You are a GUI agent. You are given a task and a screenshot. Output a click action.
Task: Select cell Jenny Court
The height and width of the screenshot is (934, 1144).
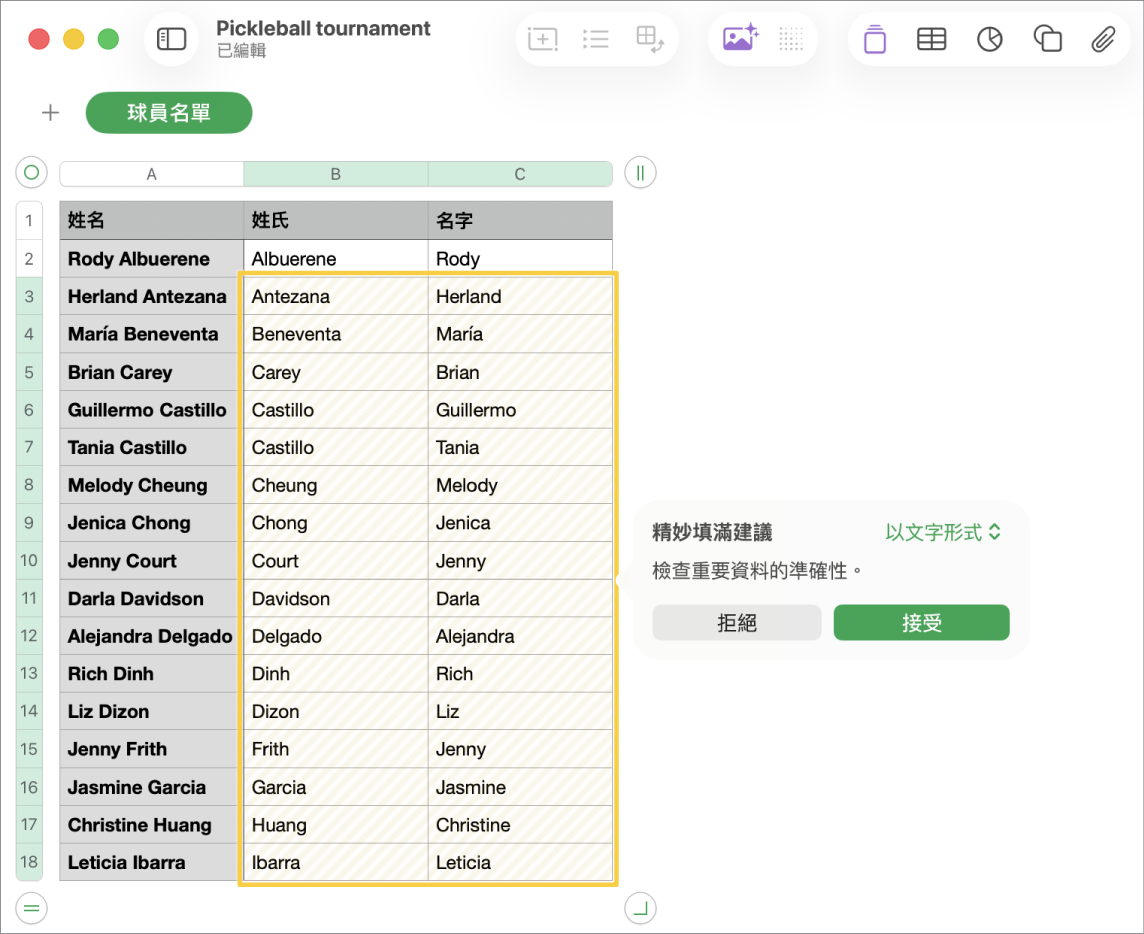tap(151, 560)
